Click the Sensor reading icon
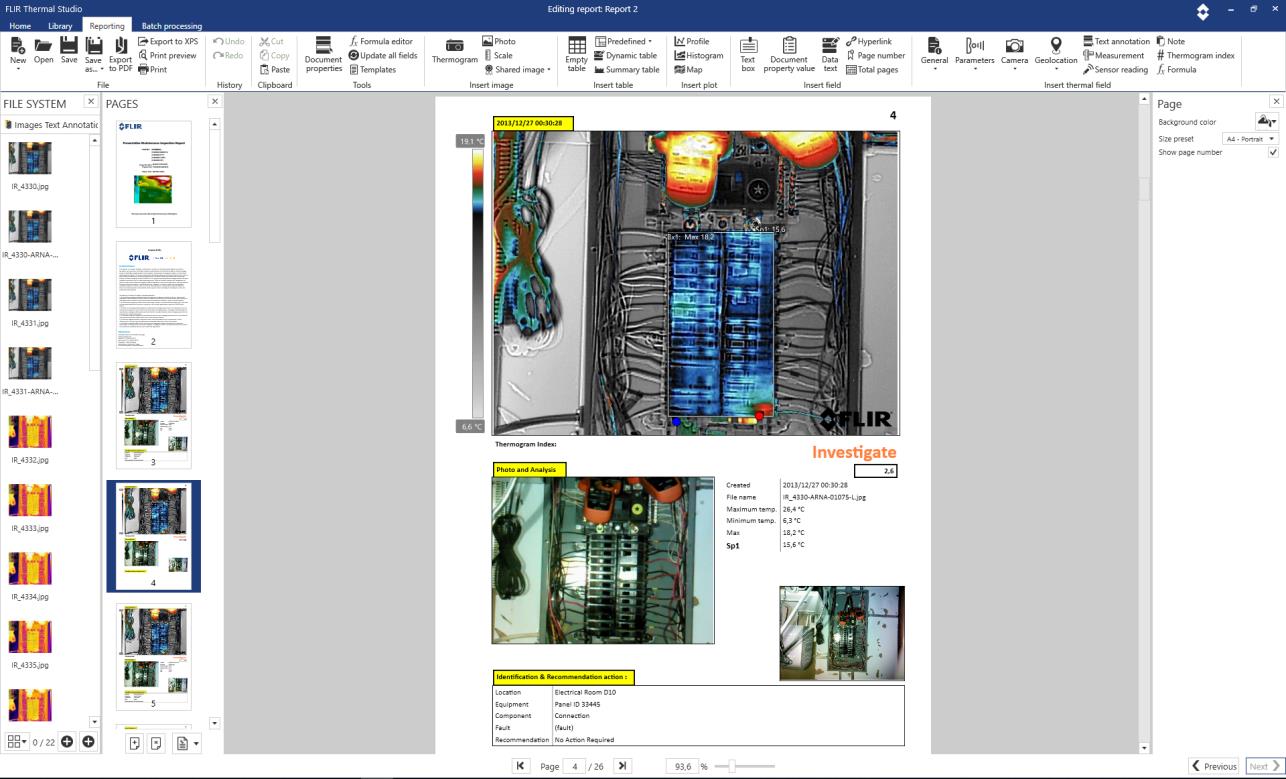Image resolution: width=1286 pixels, height=779 pixels. pos(1115,70)
